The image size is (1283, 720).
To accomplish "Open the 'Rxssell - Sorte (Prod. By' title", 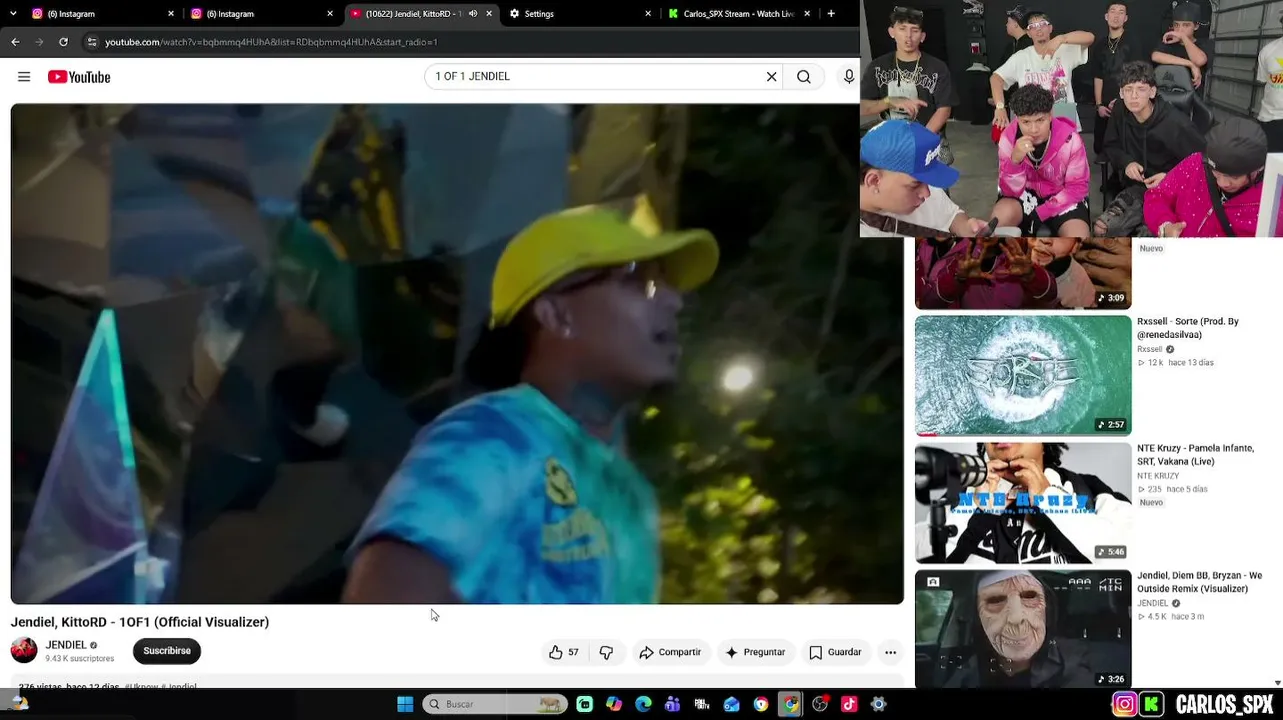I will pyautogui.click(x=1188, y=328).
